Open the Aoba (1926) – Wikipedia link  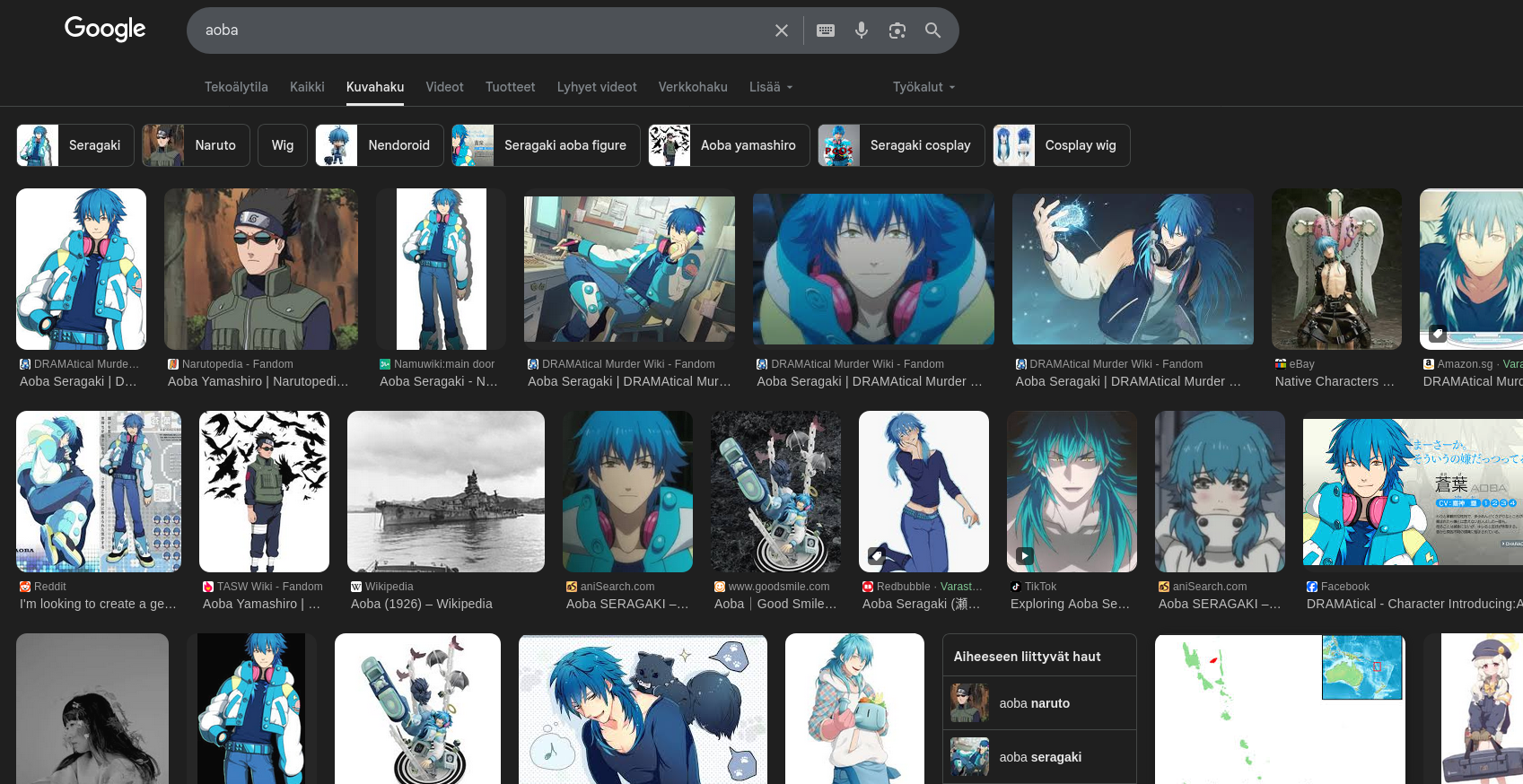click(422, 604)
